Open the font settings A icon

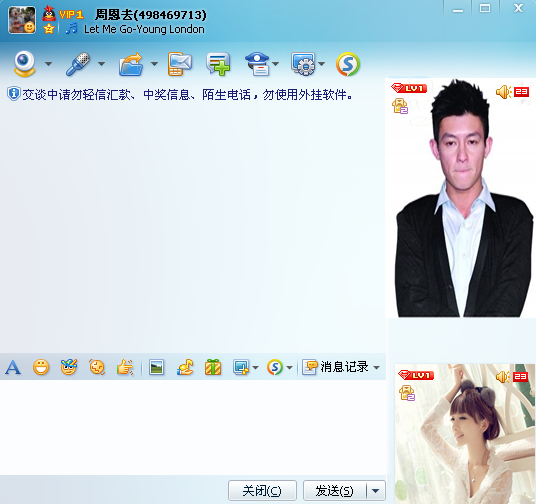13,368
